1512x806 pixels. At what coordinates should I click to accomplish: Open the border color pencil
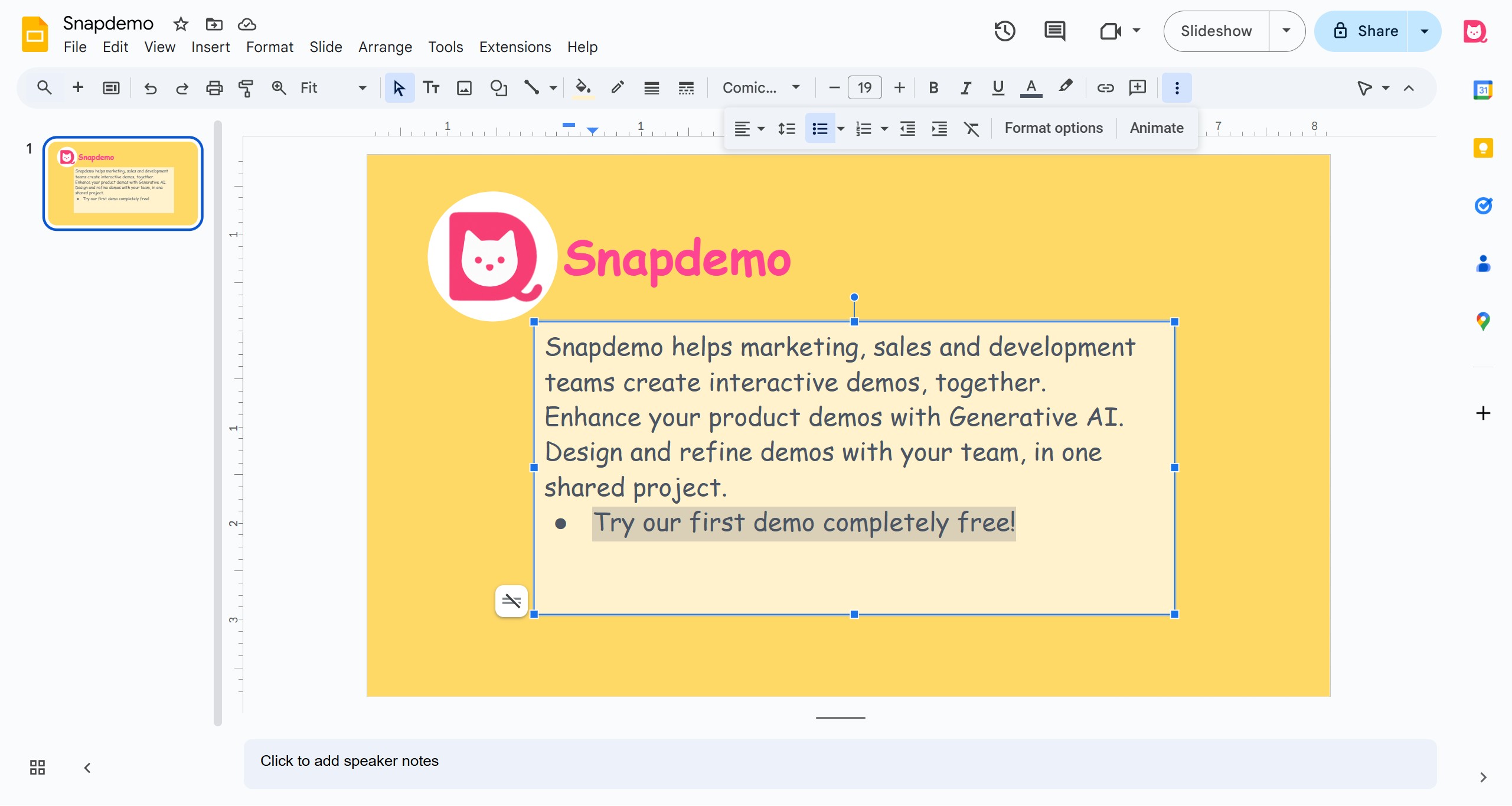(618, 88)
